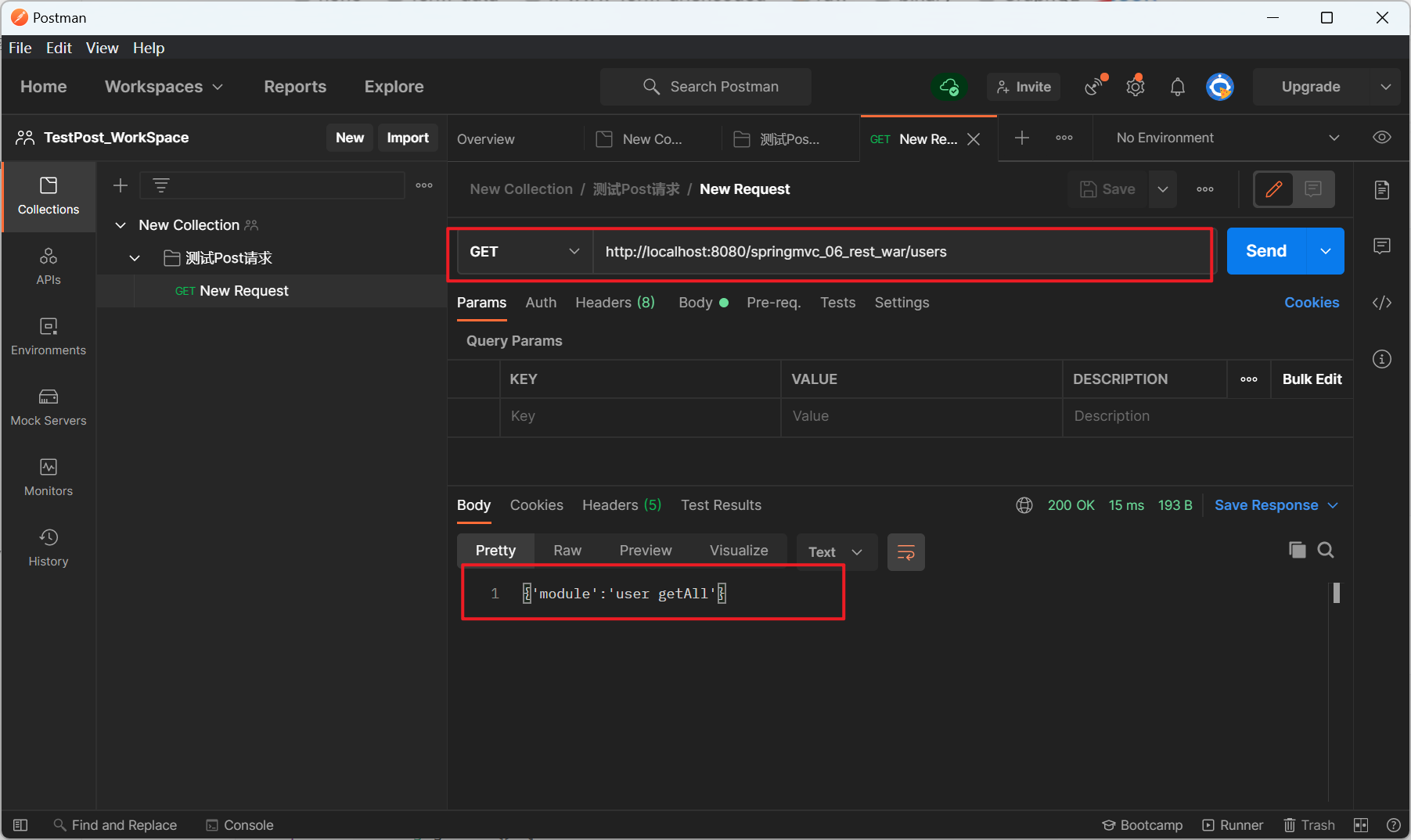Viewport: 1411px width, 840px height.
Task: Switch to the Tests tab
Action: 837,303
